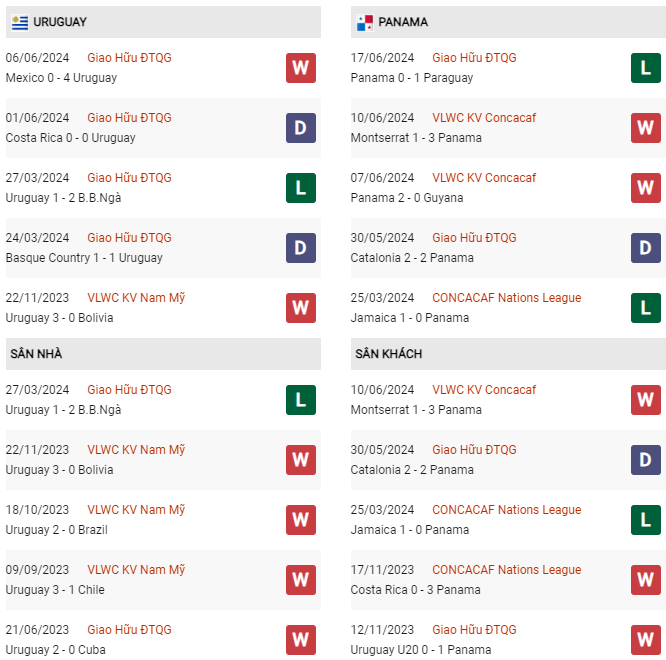Click the Uruguay flag icon
This screenshot has width=666, height=660.
click(19, 22)
